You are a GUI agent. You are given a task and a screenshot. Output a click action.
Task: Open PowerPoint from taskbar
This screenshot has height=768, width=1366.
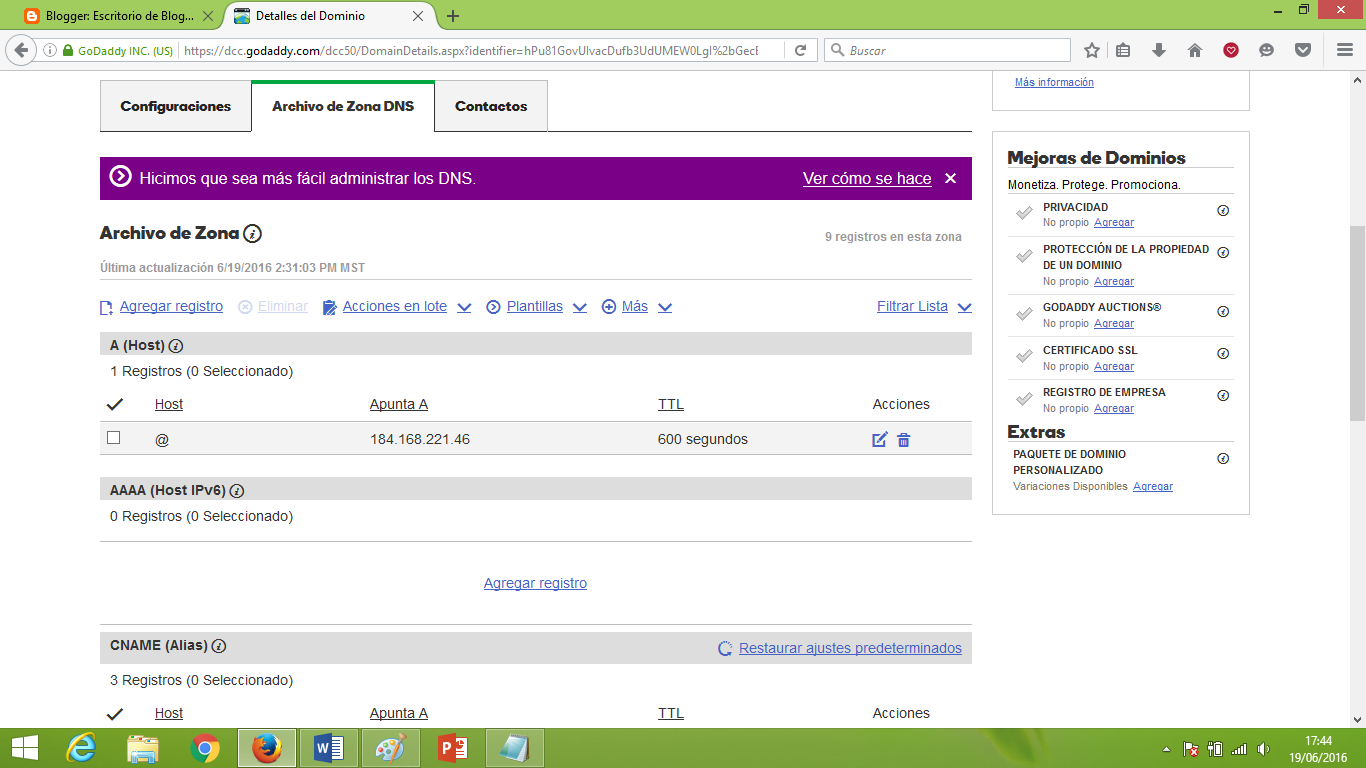(x=453, y=748)
